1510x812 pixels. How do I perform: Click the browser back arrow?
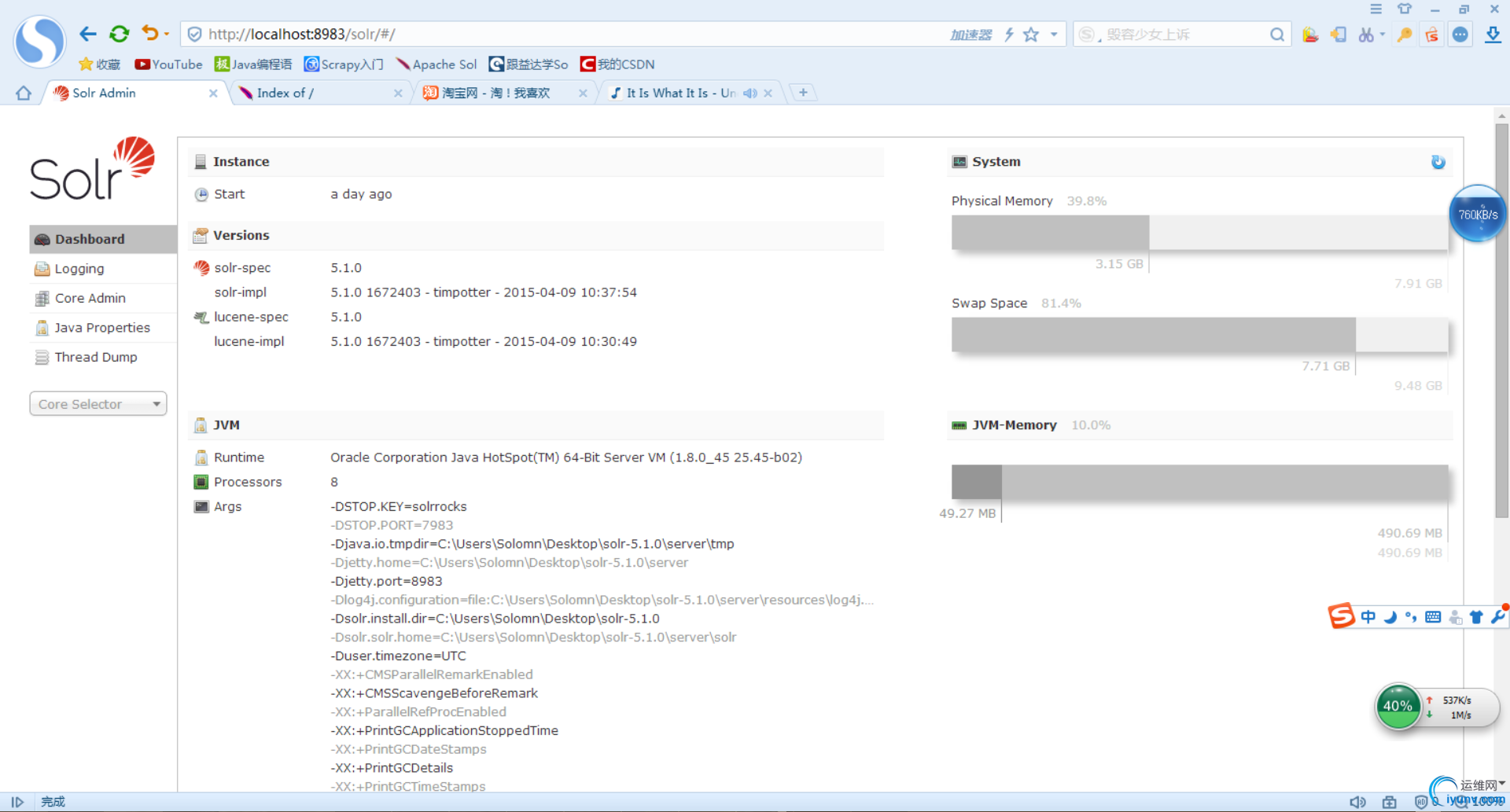(x=88, y=34)
